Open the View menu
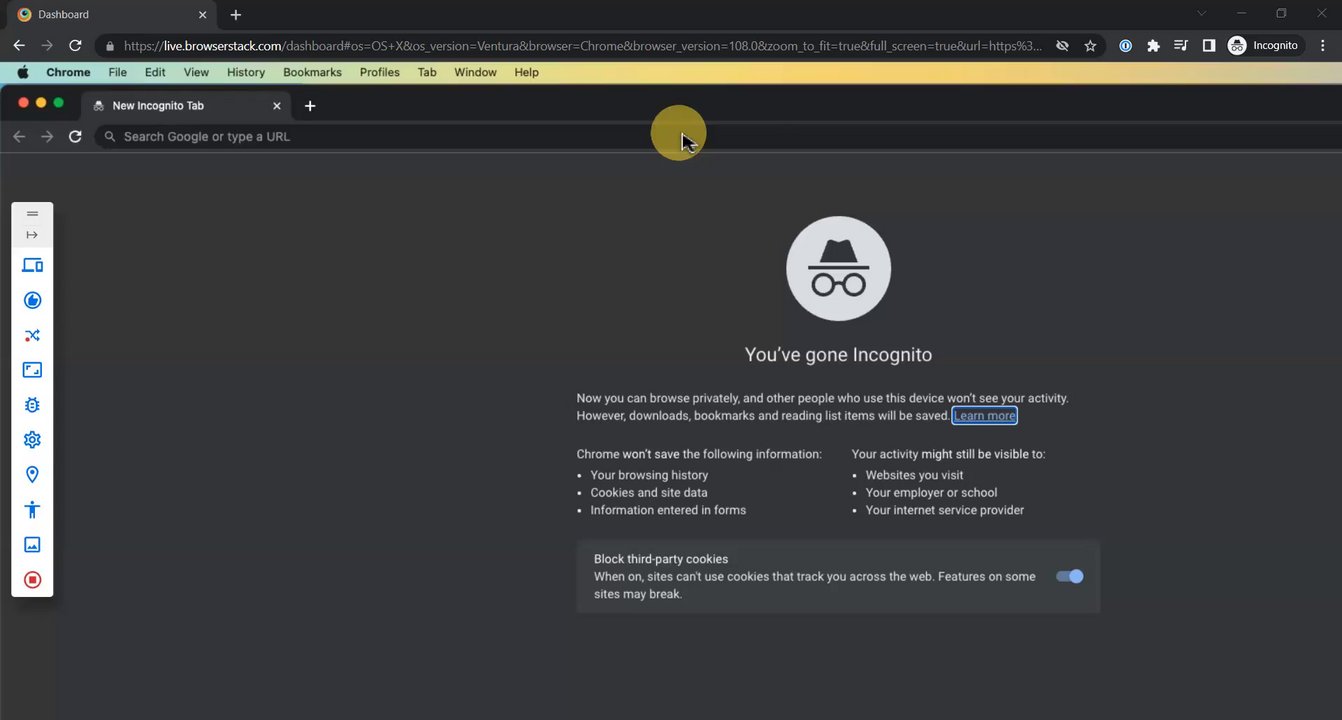 [x=196, y=72]
